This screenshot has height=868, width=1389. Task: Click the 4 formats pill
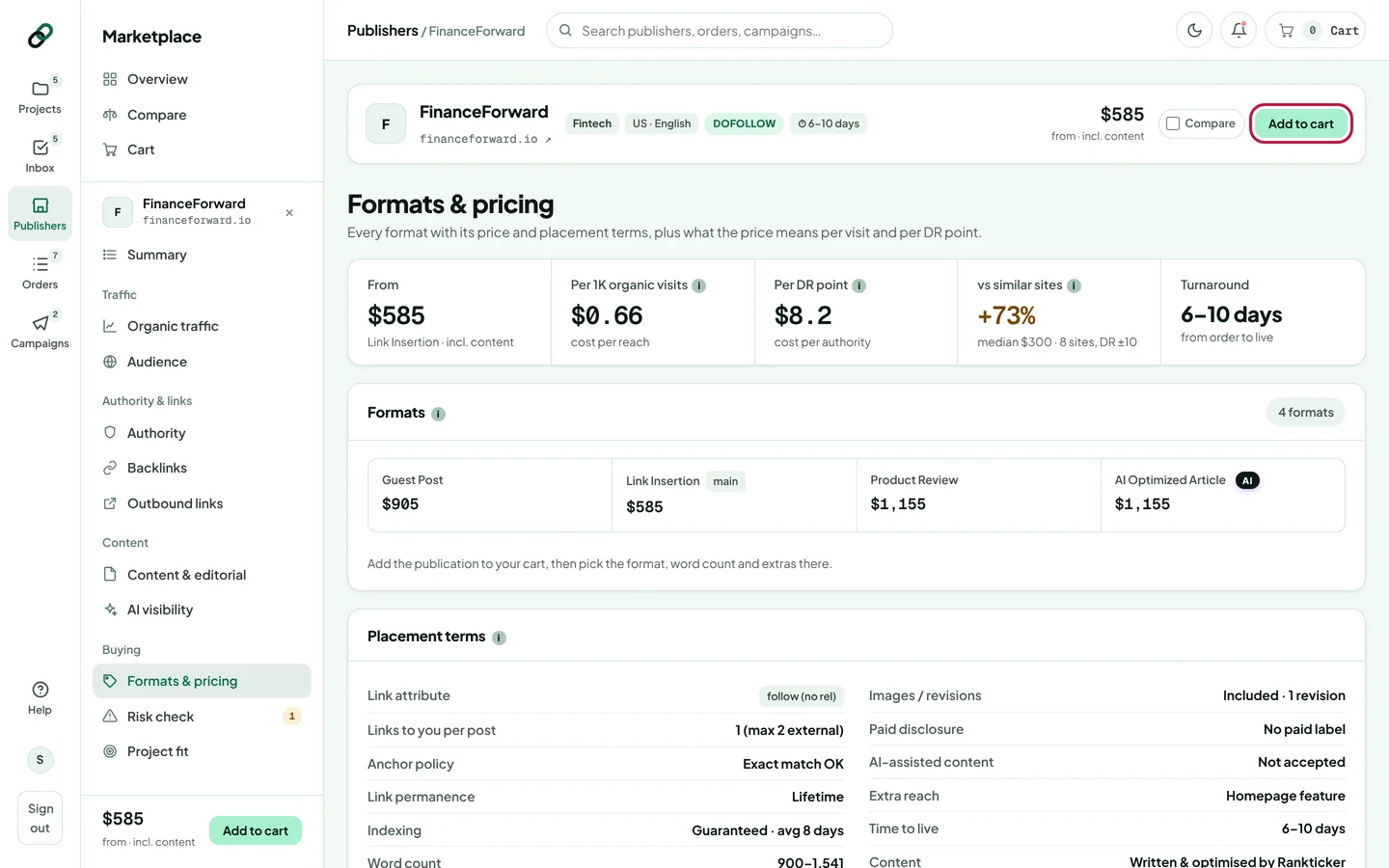pos(1306,413)
